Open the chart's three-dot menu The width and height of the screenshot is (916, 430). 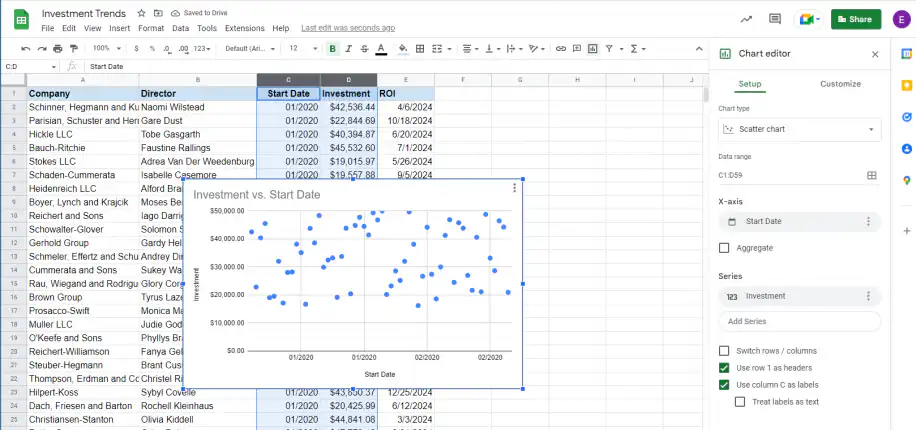pos(514,188)
